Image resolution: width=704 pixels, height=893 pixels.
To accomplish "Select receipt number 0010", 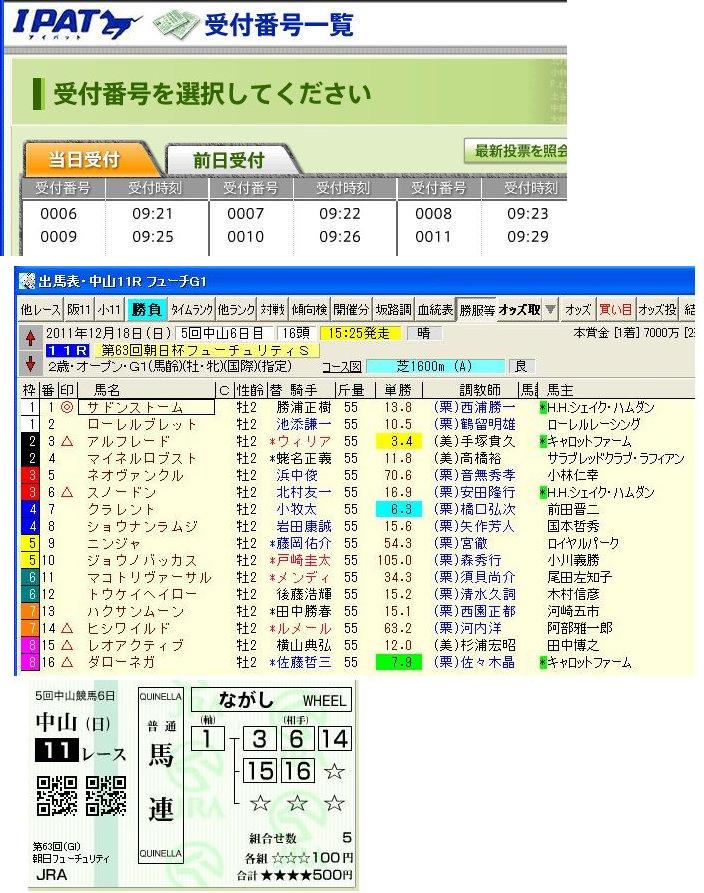I will [x=245, y=236].
